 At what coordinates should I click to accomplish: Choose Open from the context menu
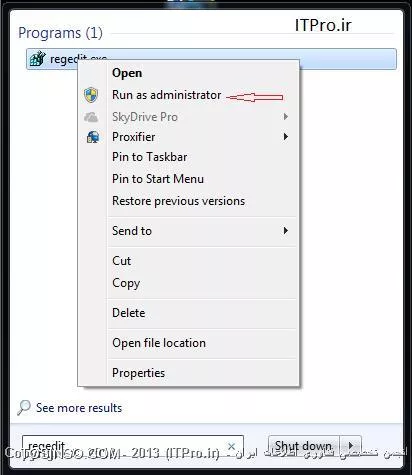pyautogui.click(x=127, y=73)
